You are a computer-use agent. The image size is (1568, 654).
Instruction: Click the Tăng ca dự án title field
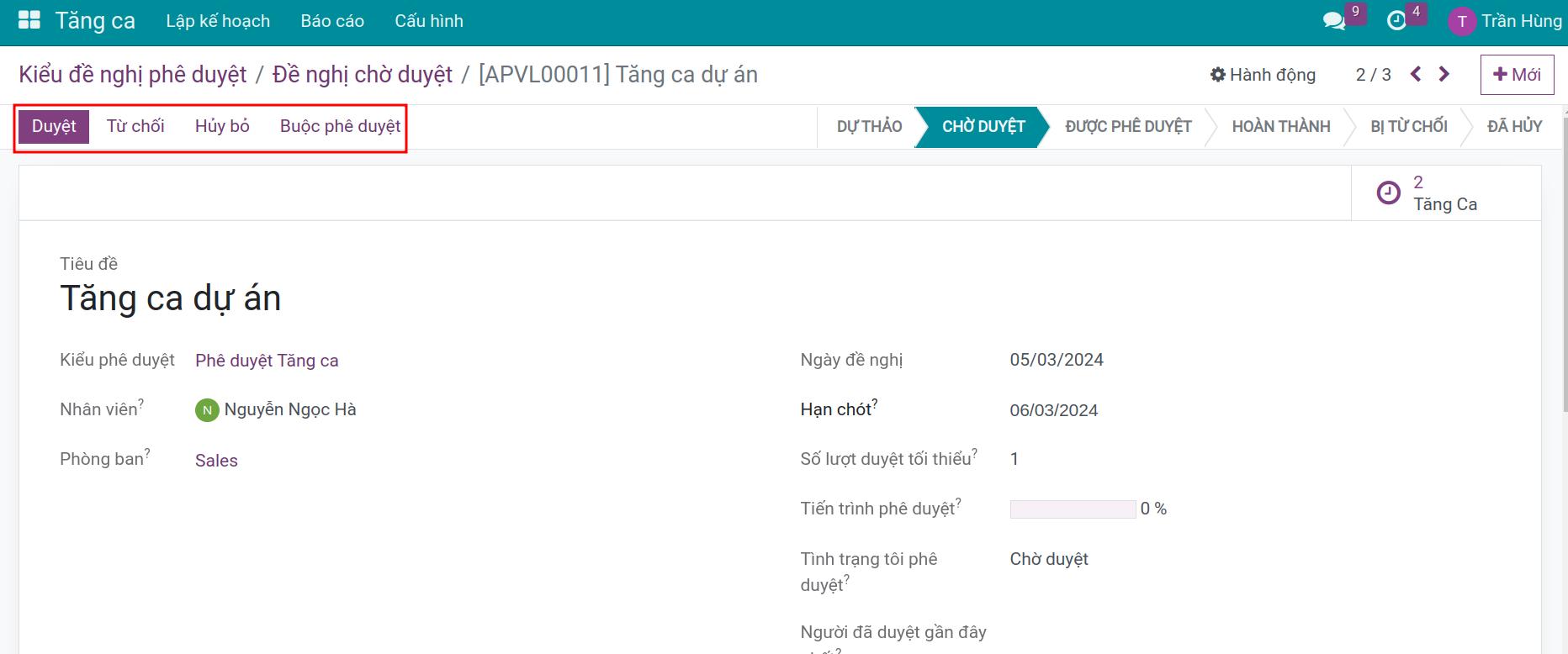coord(171,299)
